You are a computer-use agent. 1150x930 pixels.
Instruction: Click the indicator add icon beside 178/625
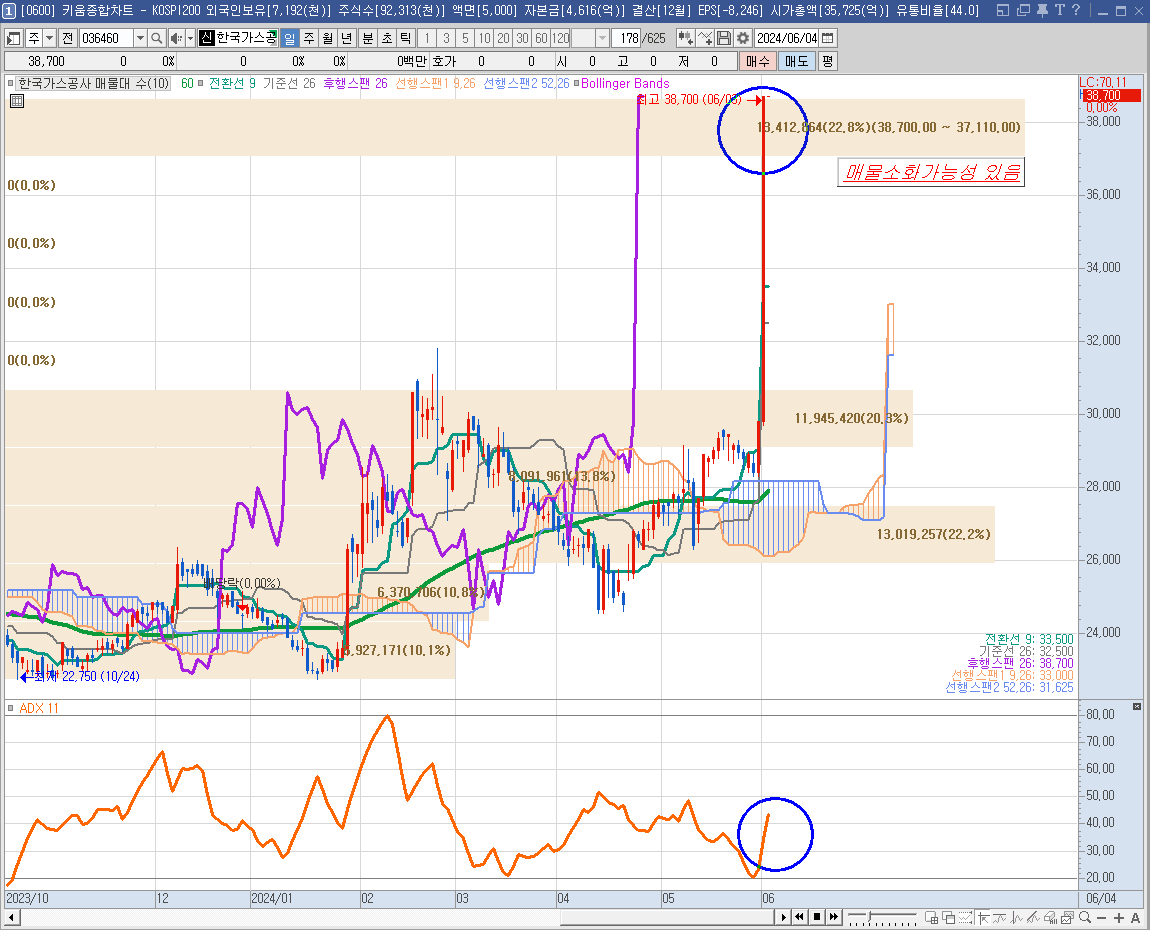point(685,38)
